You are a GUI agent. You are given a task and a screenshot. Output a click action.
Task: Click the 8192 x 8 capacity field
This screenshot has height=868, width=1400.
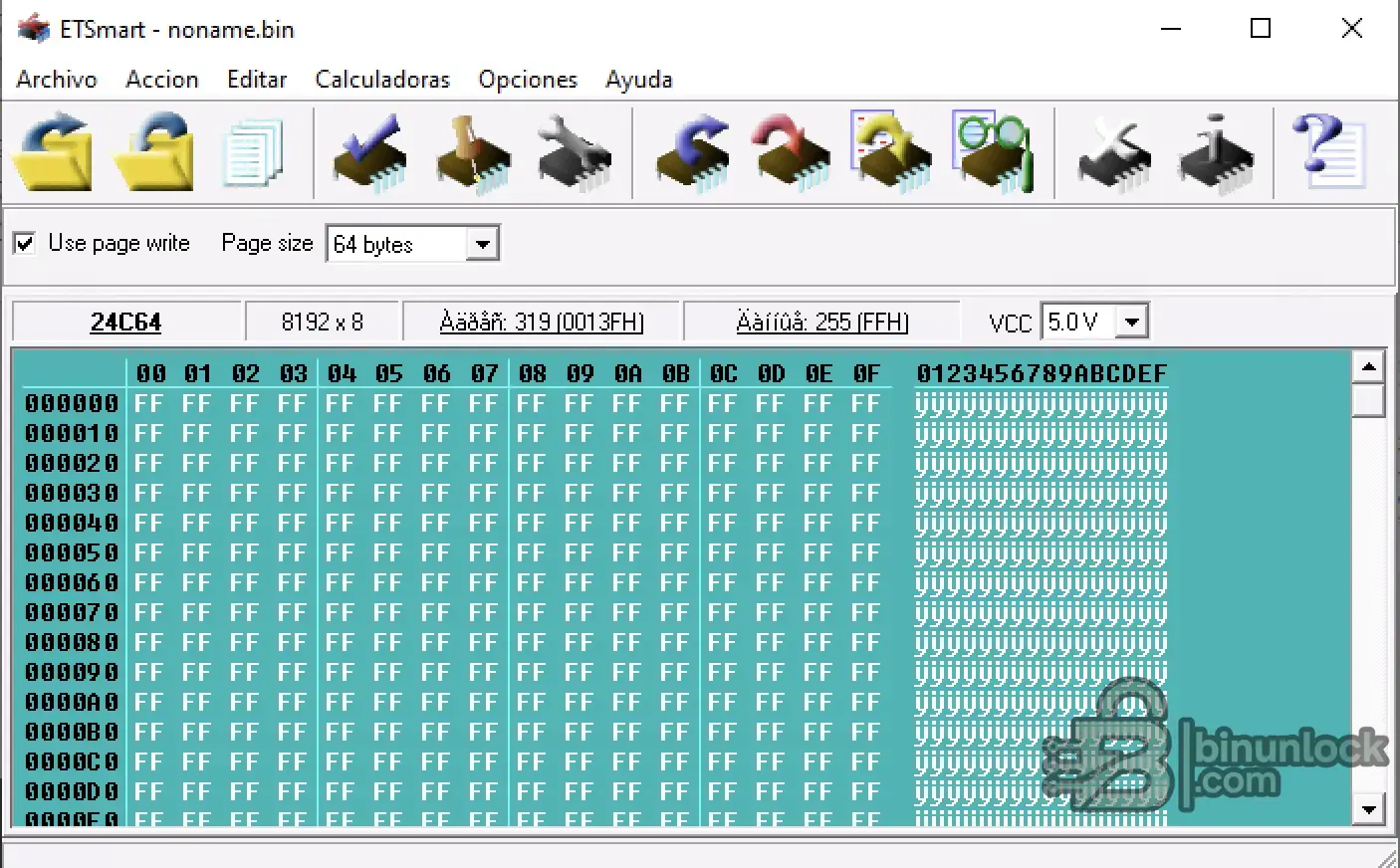click(322, 321)
